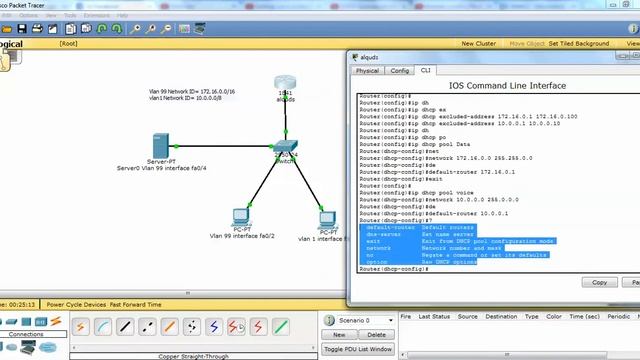The image size is (640, 360).
Task: Click the Router(dhcp-config)# prompt line in CLI
Action: coord(393,269)
